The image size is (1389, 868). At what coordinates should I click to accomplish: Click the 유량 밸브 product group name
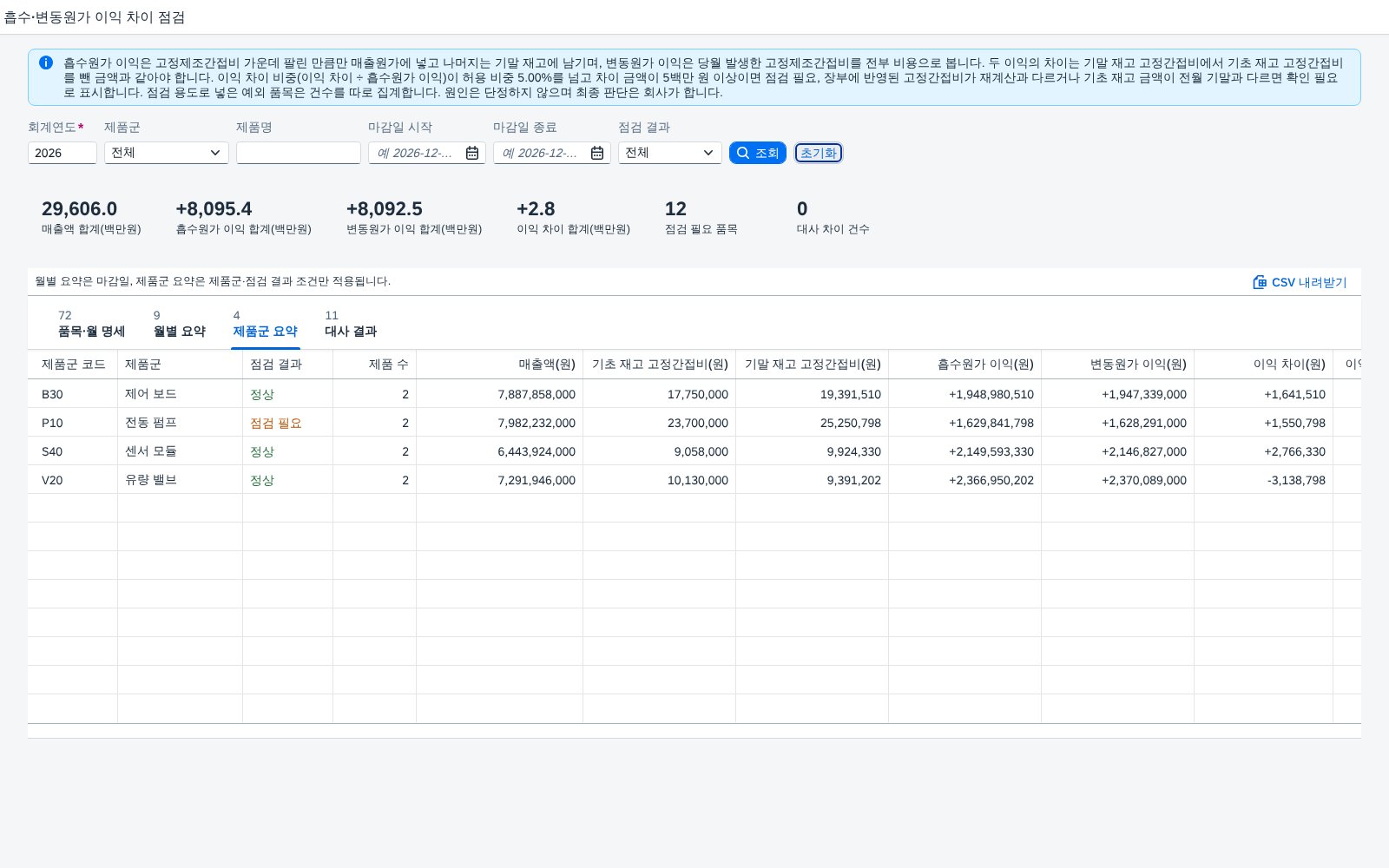coord(151,480)
